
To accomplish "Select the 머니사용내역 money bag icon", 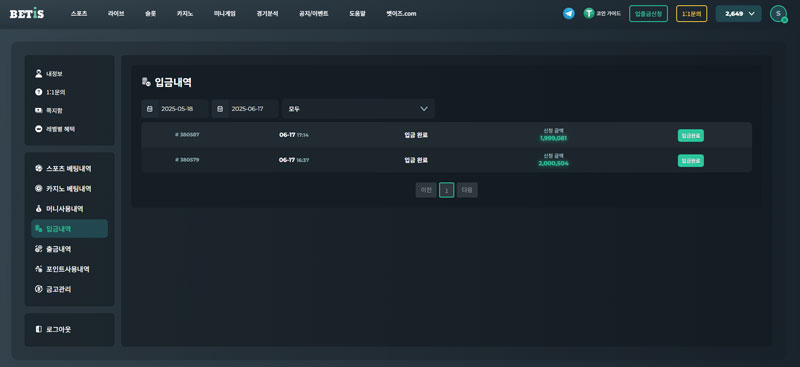I will (38, 209).
